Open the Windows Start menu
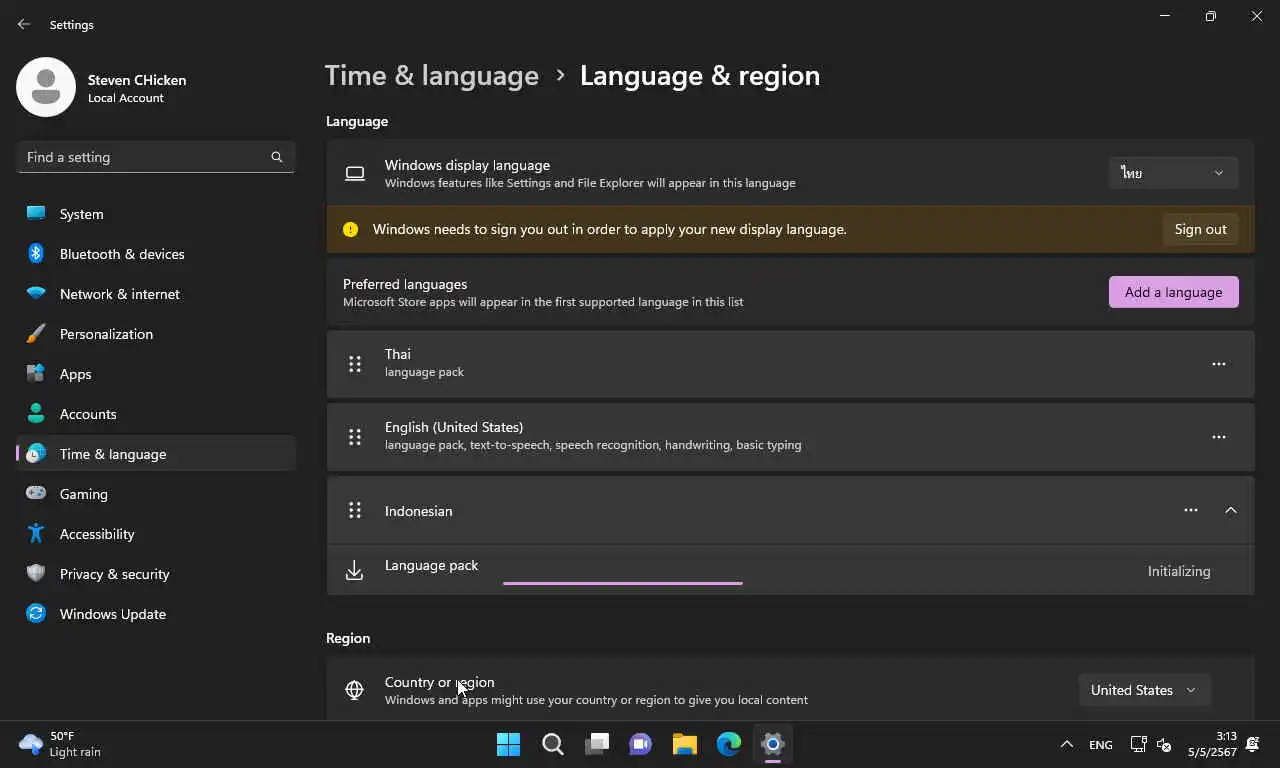The height and width of the screenshot is (768, 1280). point(509,744)
